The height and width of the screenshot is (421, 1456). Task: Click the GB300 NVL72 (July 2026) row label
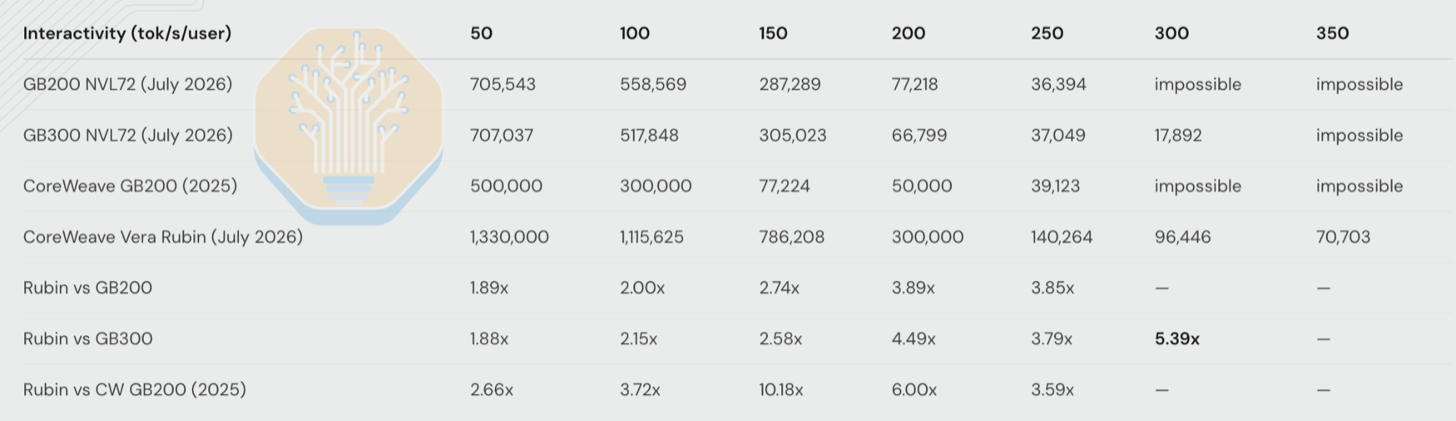(127, 135)
